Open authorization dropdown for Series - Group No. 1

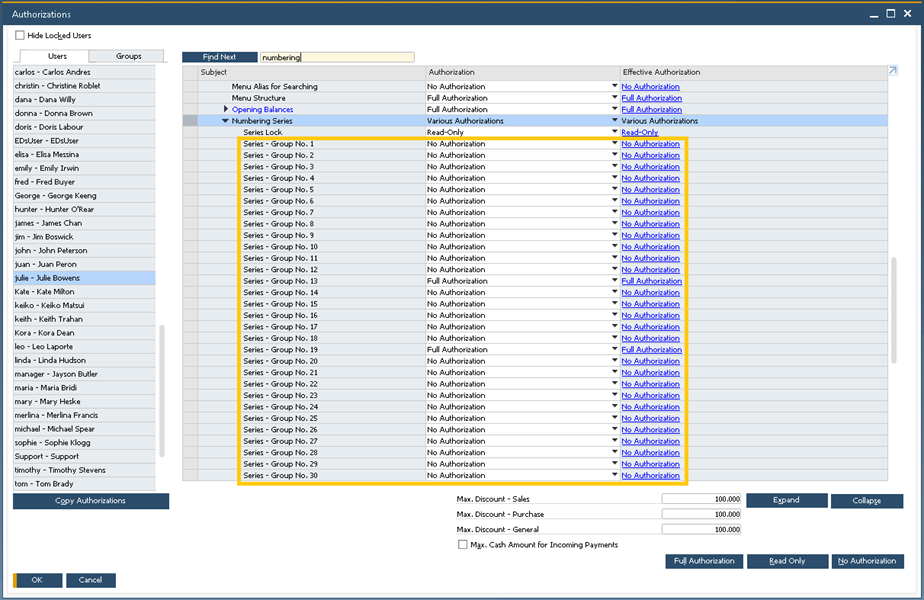click(x=614, y=144)
